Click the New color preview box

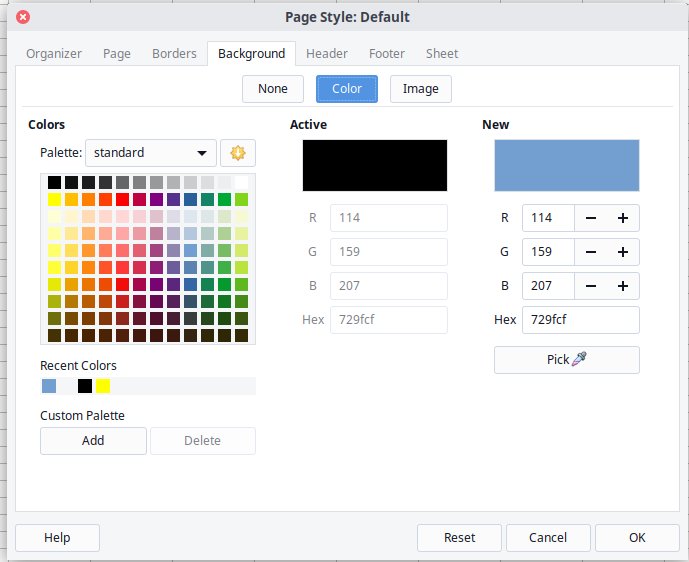point(567,166)
